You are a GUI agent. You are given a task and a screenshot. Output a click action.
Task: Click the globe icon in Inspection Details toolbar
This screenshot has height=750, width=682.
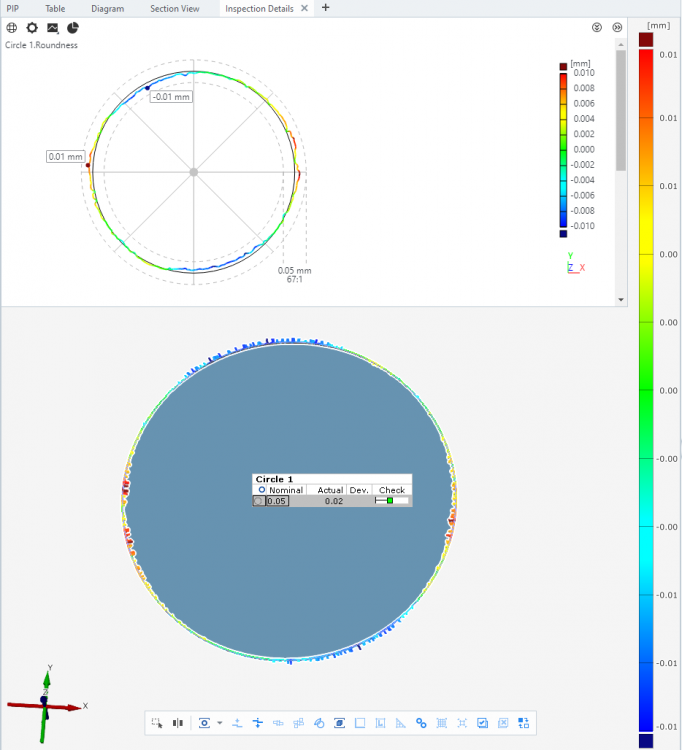(12, 28)
